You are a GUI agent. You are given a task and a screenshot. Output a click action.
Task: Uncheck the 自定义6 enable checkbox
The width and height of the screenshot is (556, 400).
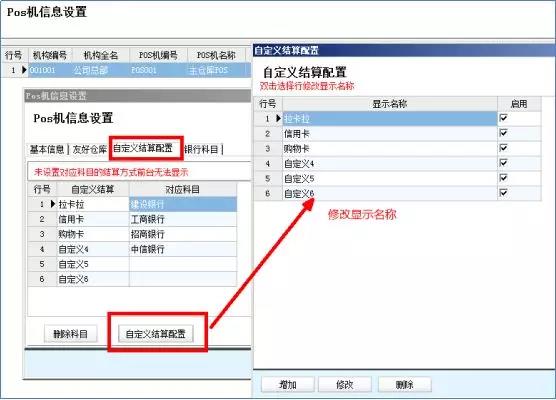point(503,193)
